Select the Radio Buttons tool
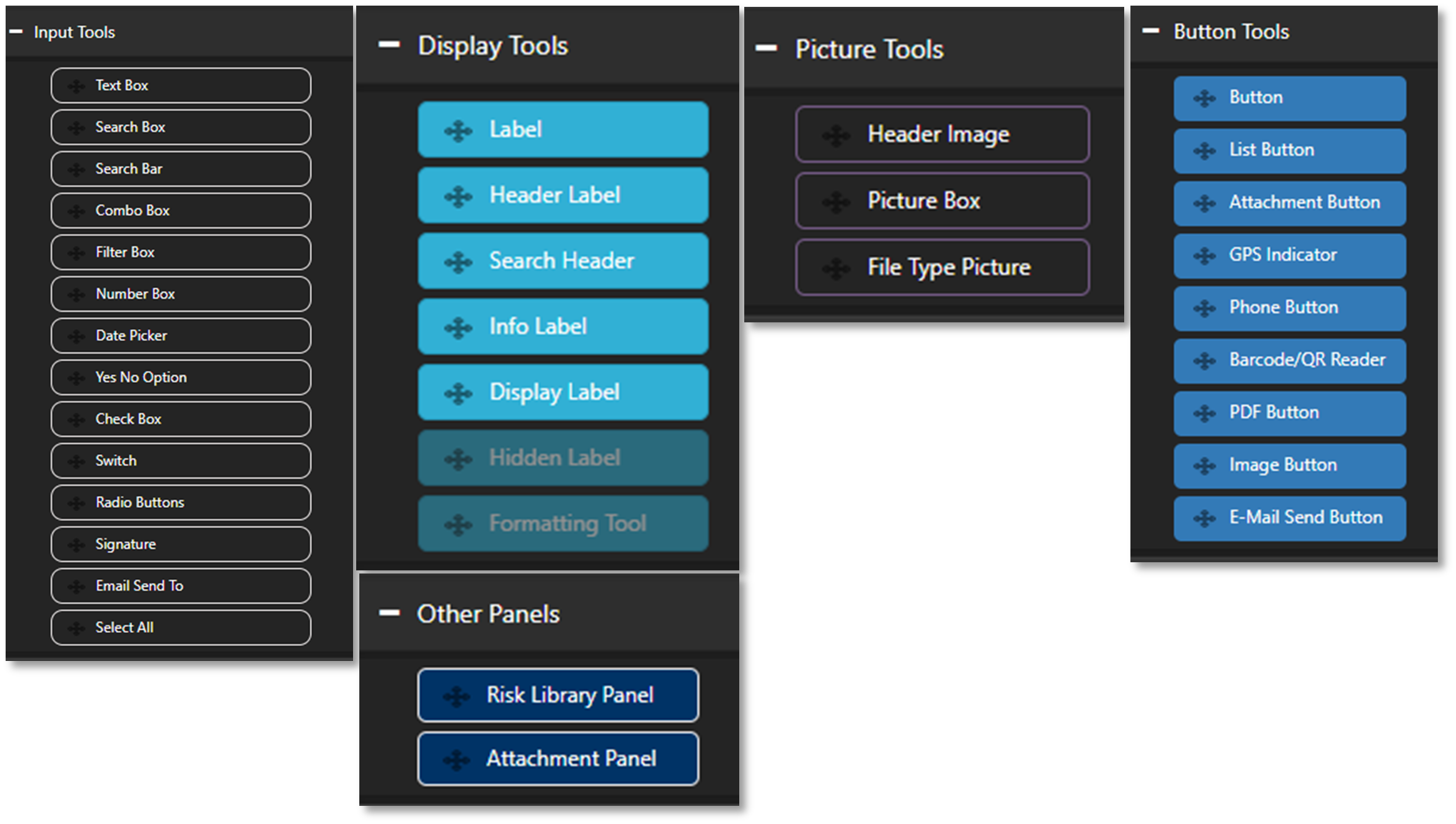The image size is (1456, 824). pos(181,503)
